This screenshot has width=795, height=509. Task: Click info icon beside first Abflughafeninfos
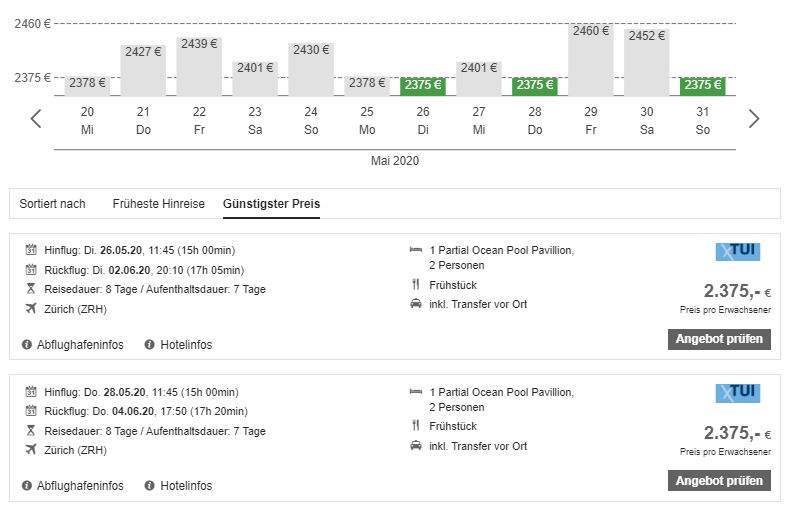click(x=27, y=345)
